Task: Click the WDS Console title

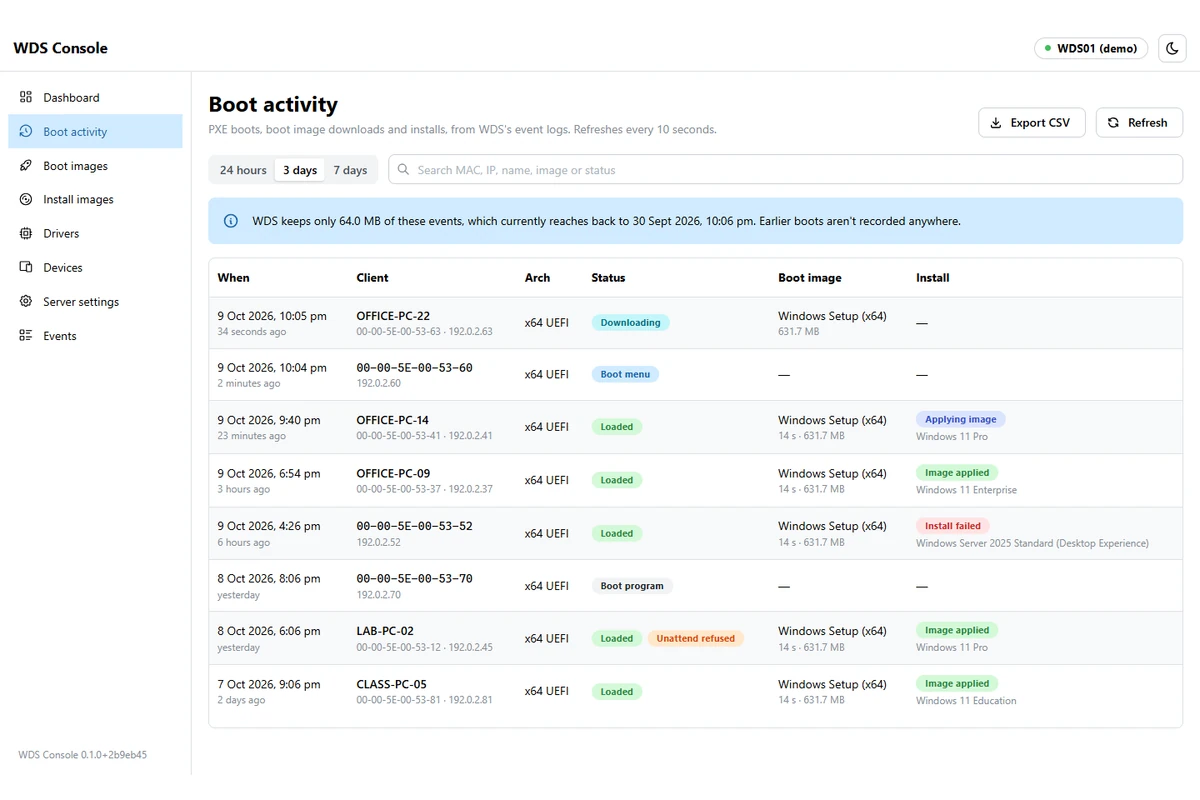Action: tap(60, 48)
